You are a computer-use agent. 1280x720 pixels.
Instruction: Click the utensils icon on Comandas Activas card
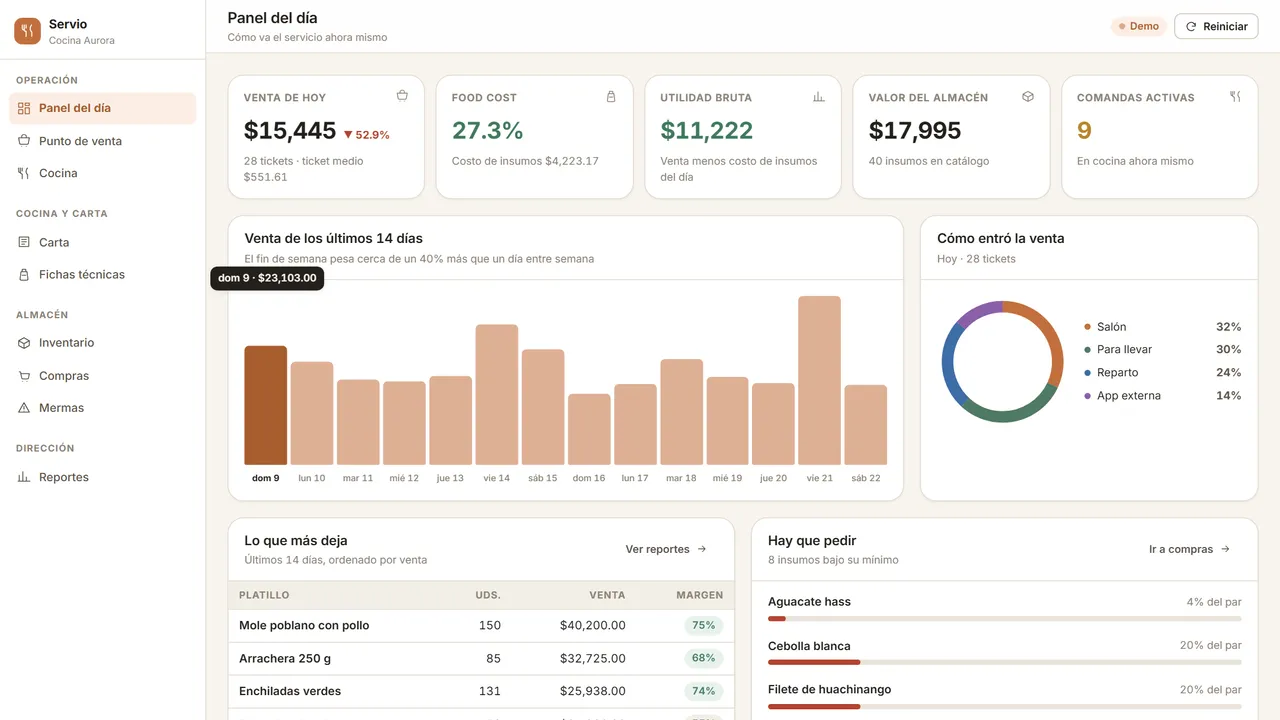coord(1235,97)
